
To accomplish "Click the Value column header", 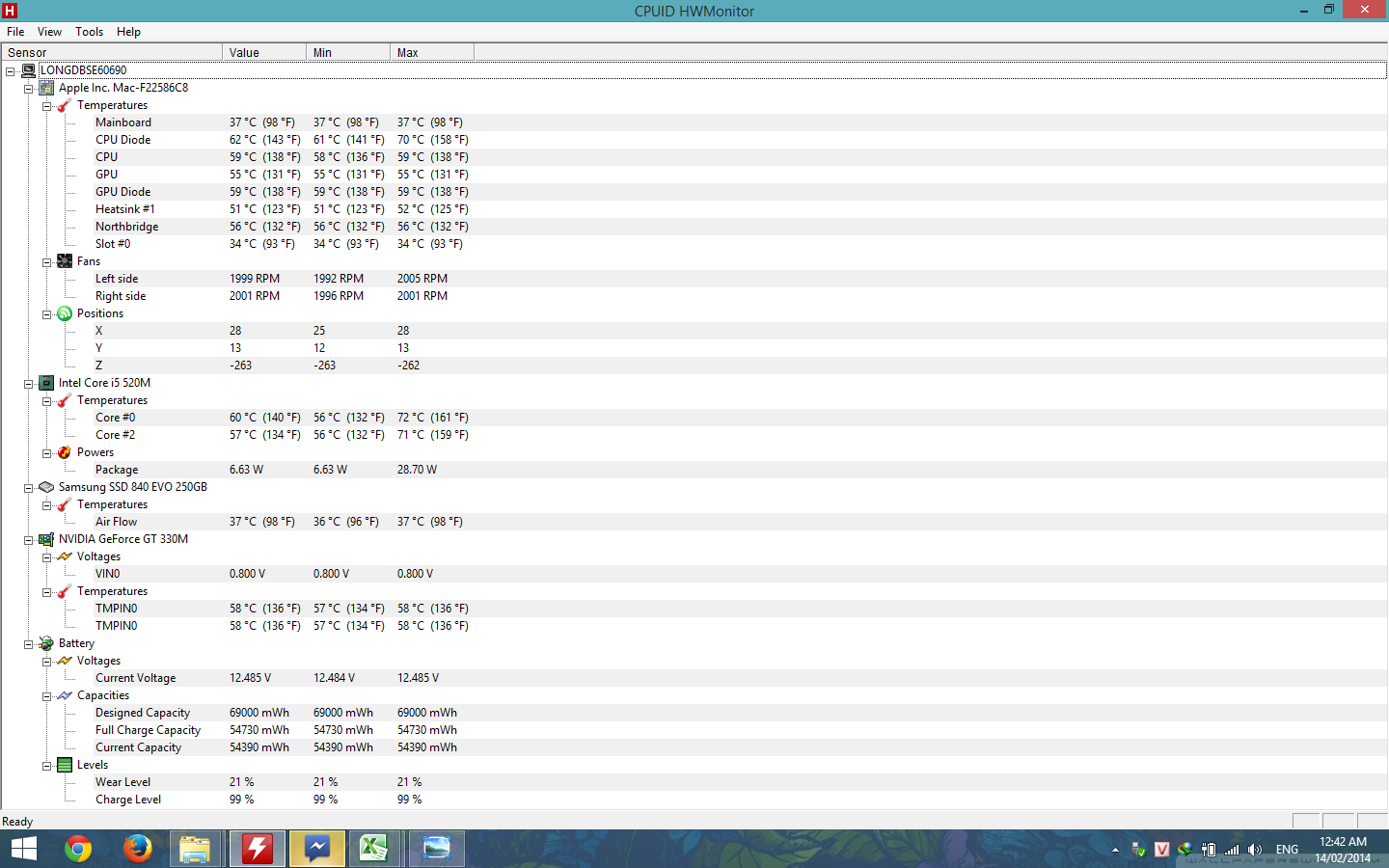I will [264, 53].
